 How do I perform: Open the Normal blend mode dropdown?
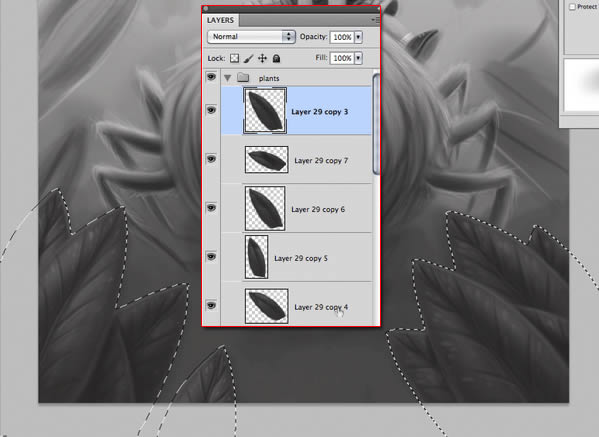(x=251, y=37)
